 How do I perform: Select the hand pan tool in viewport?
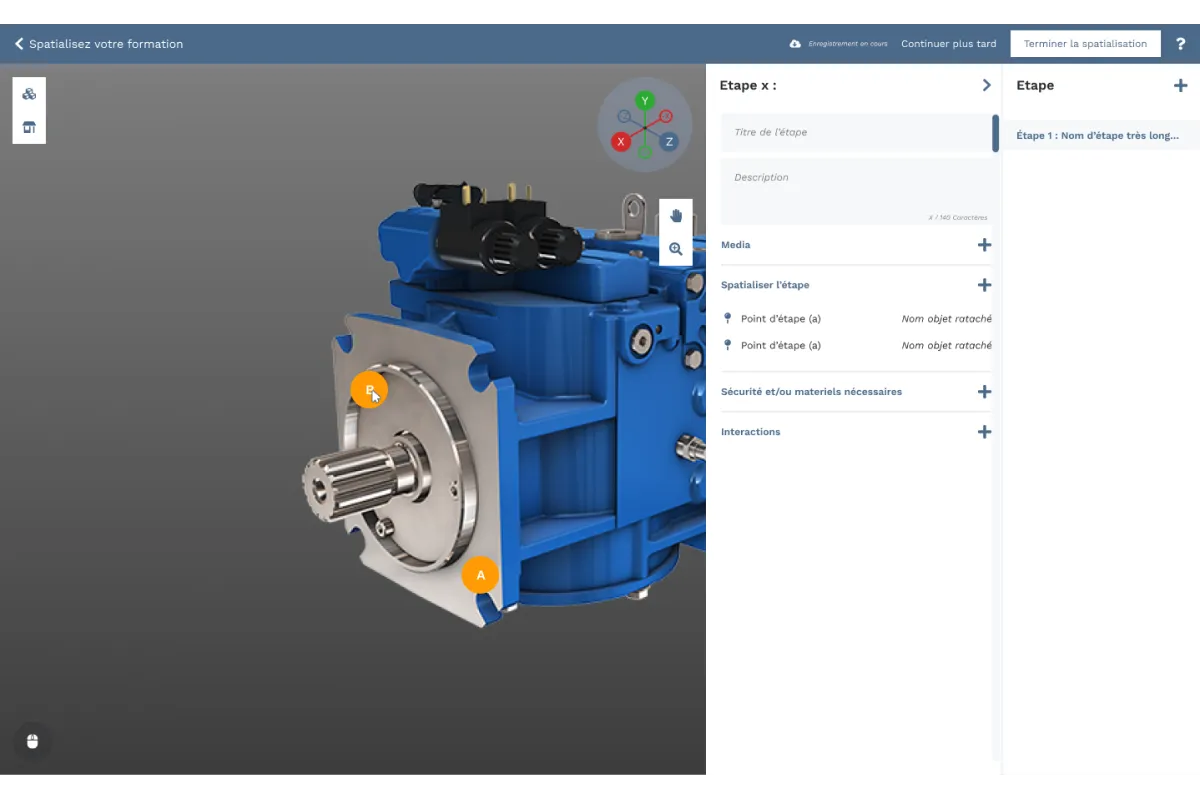(x=675, y=215)
